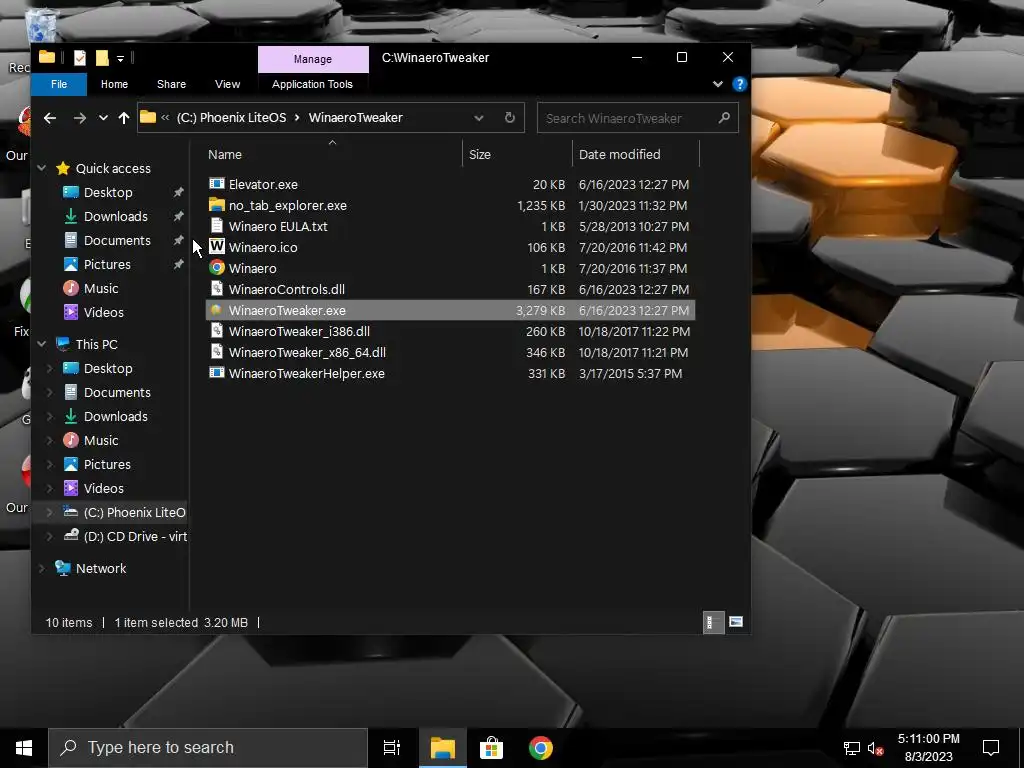Go up one folder level
1024x768 pixels.
pyautogui.click(x=123, y=118)
